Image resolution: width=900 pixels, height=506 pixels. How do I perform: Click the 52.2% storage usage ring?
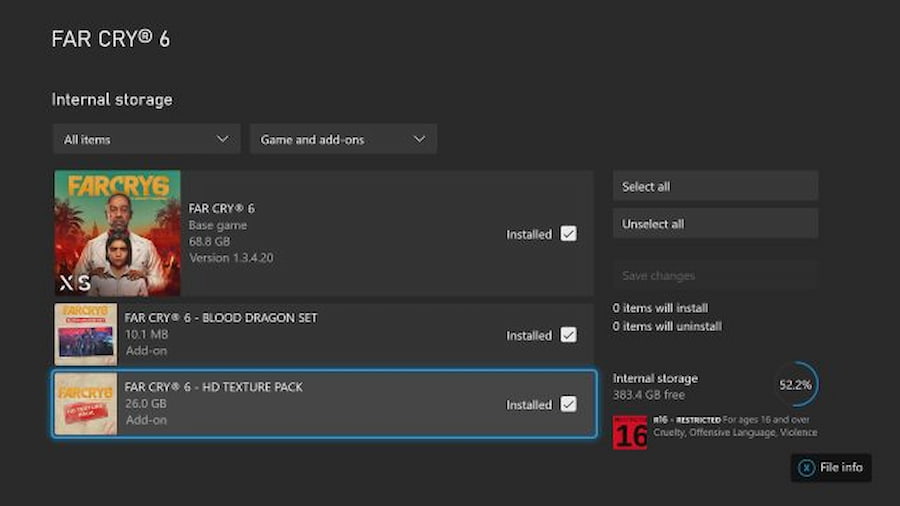tap(796, 385)
